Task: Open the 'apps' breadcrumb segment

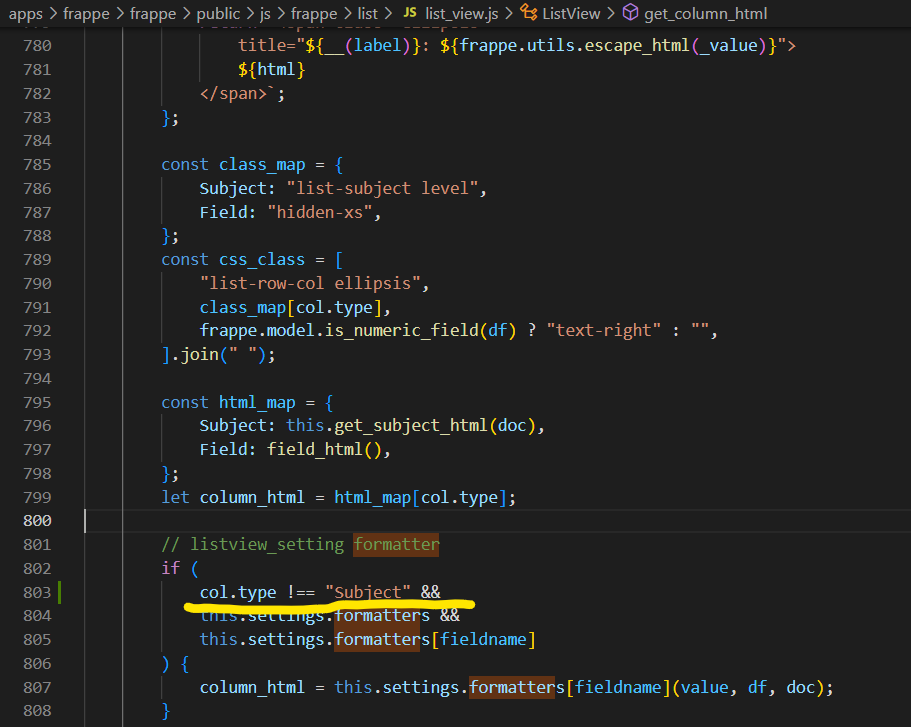Action: 26,13
